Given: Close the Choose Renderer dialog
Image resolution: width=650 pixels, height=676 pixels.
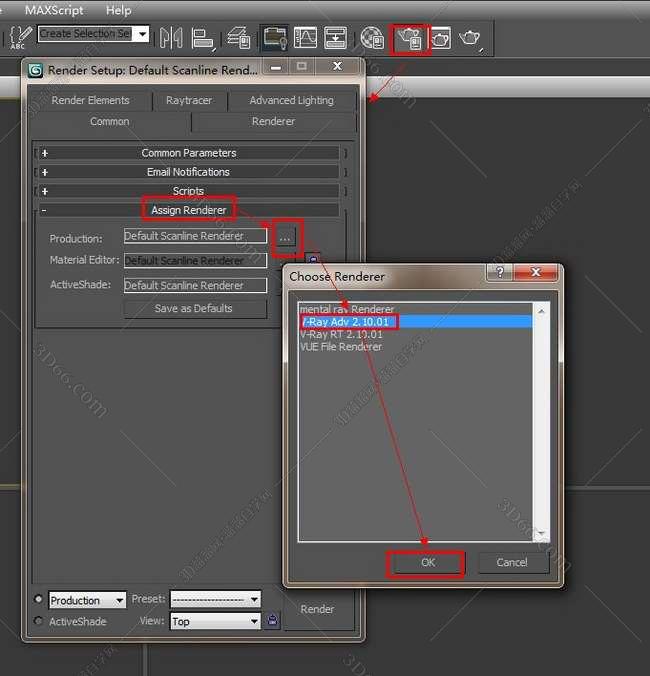Looking at the screenshot, I should pyautogui.click(x=536, y=272).
